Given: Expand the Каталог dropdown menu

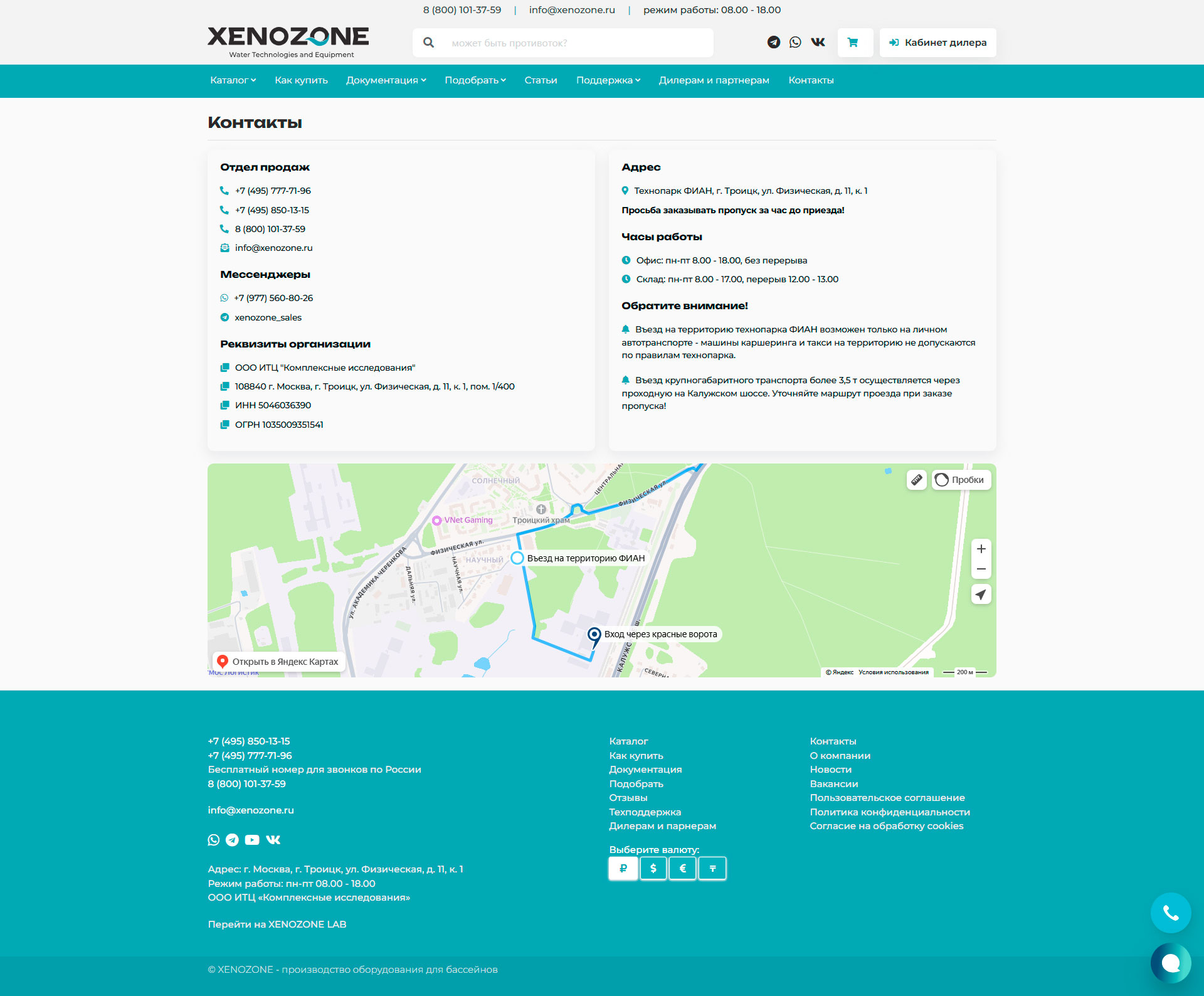Looking at the screenshot, I should coord(233,80).
